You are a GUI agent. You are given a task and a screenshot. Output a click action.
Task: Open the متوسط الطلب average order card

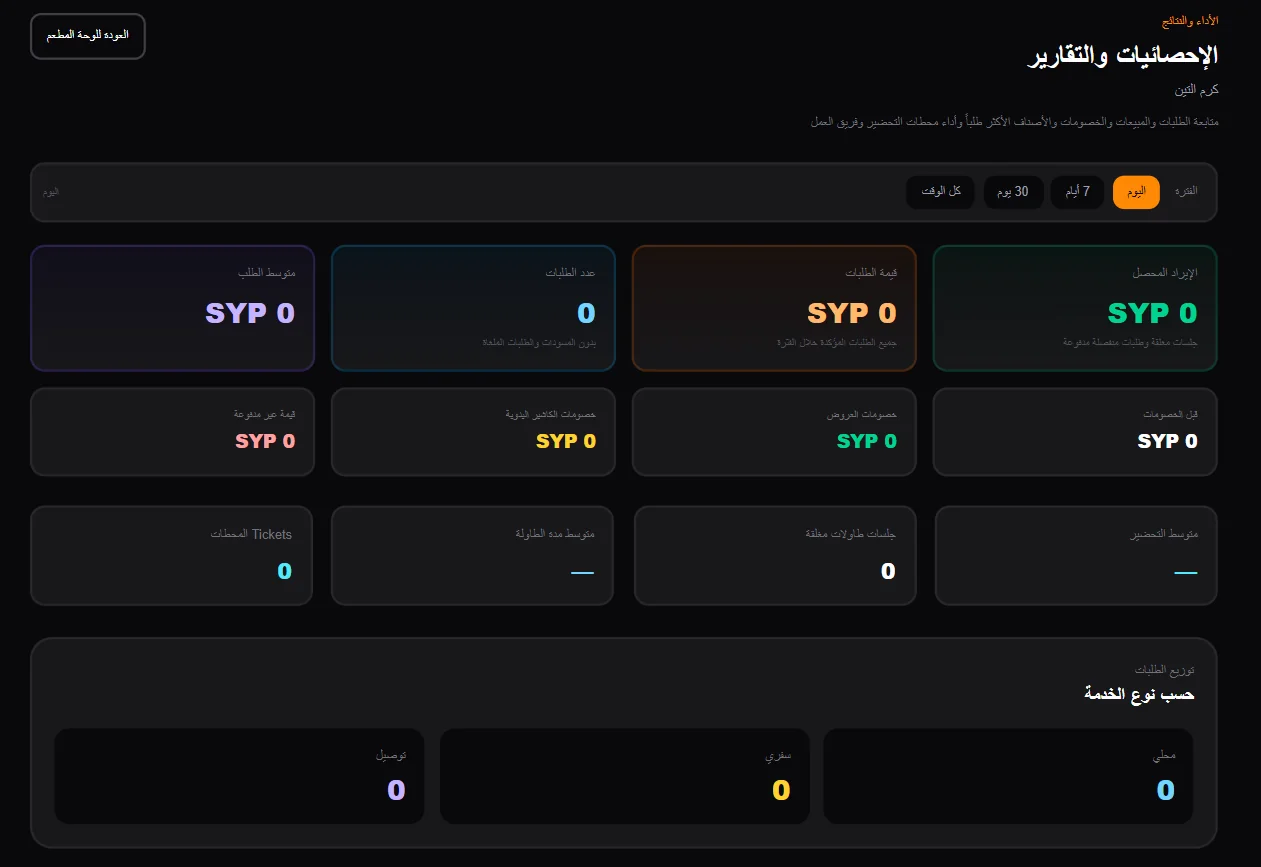172,308
